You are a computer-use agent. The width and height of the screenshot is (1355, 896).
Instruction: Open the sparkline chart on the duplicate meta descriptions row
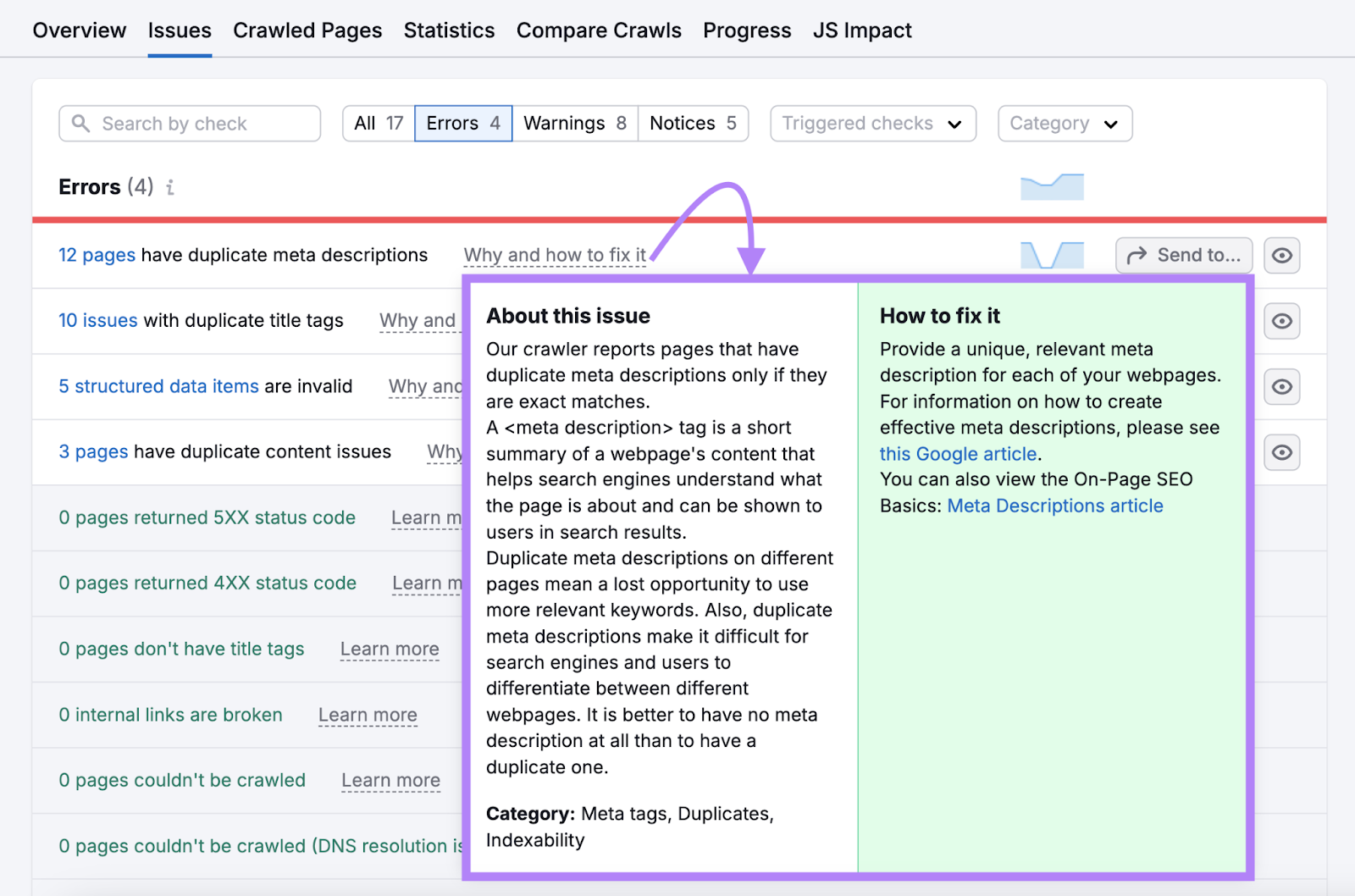coord(1052,255)
